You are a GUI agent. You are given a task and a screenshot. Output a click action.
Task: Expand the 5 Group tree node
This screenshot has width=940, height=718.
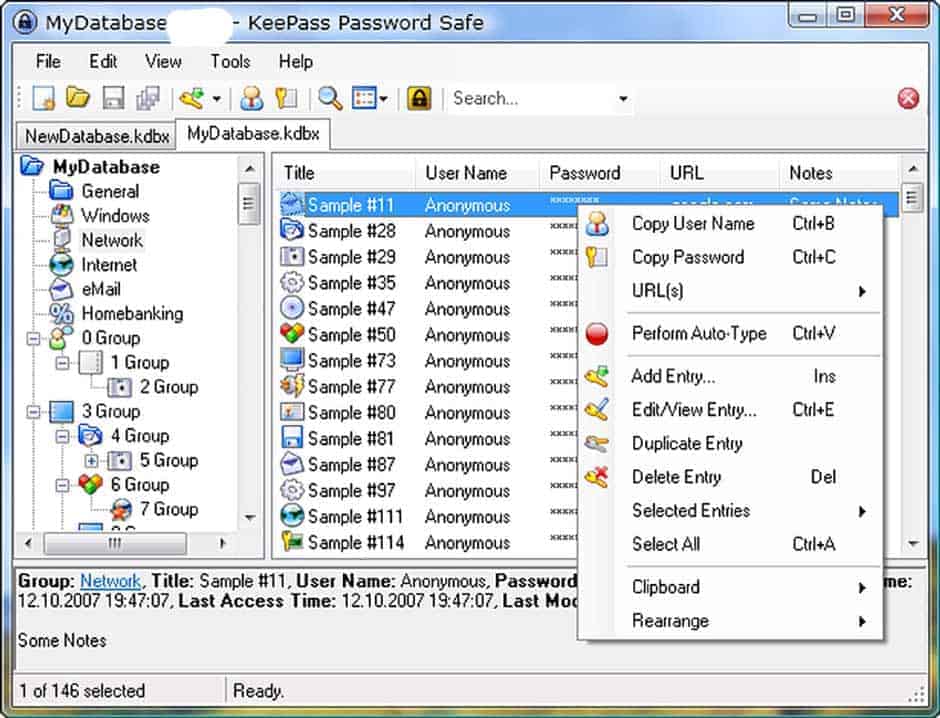click(91, 461)
